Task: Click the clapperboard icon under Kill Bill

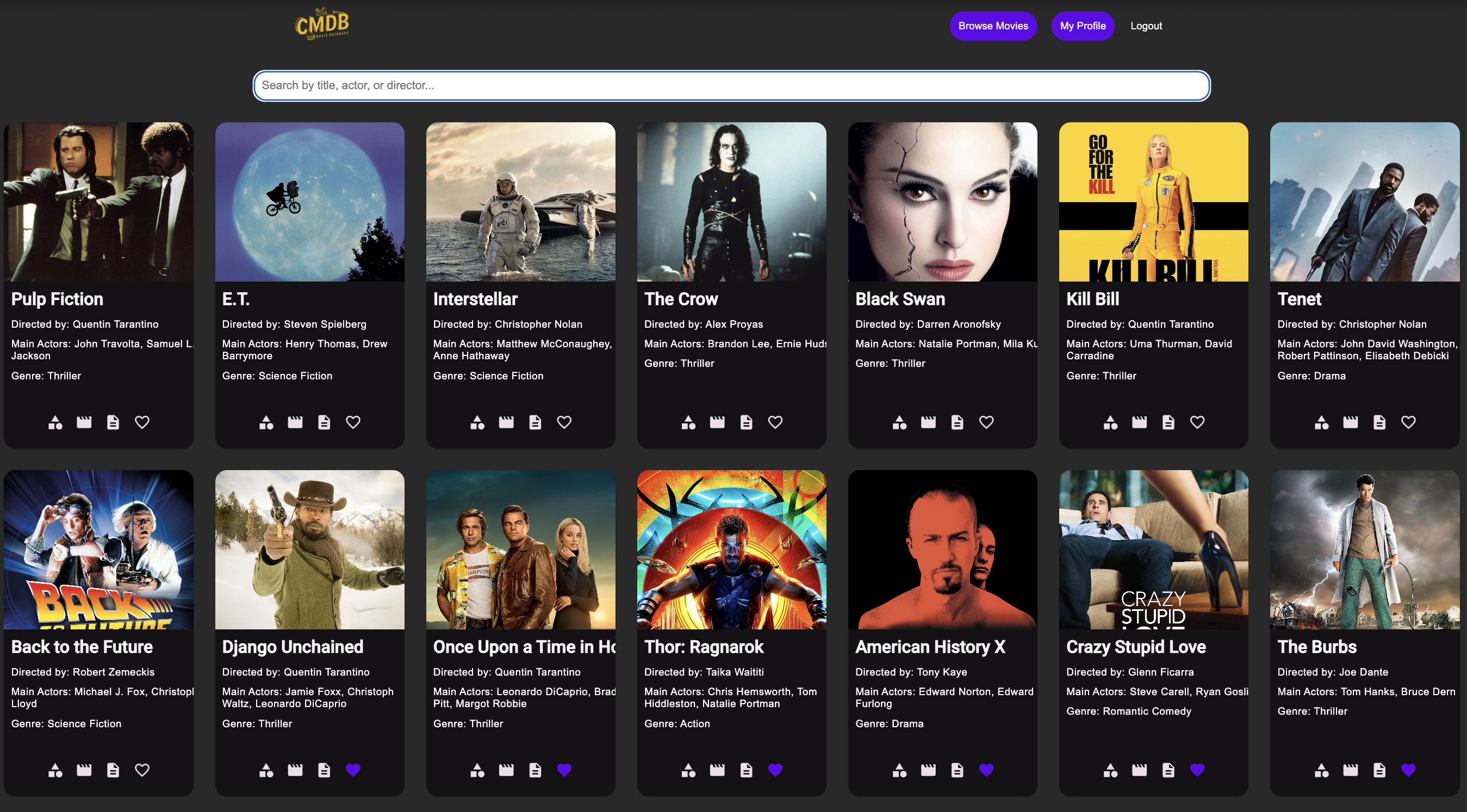Action: 1139,422
